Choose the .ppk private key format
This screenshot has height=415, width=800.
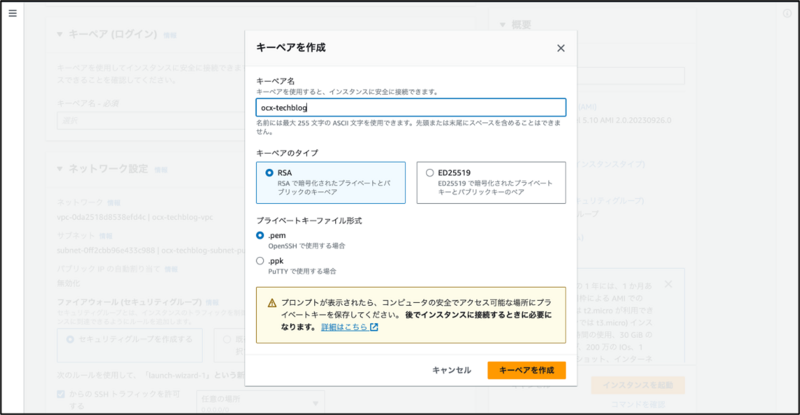[x=260, y=261]
